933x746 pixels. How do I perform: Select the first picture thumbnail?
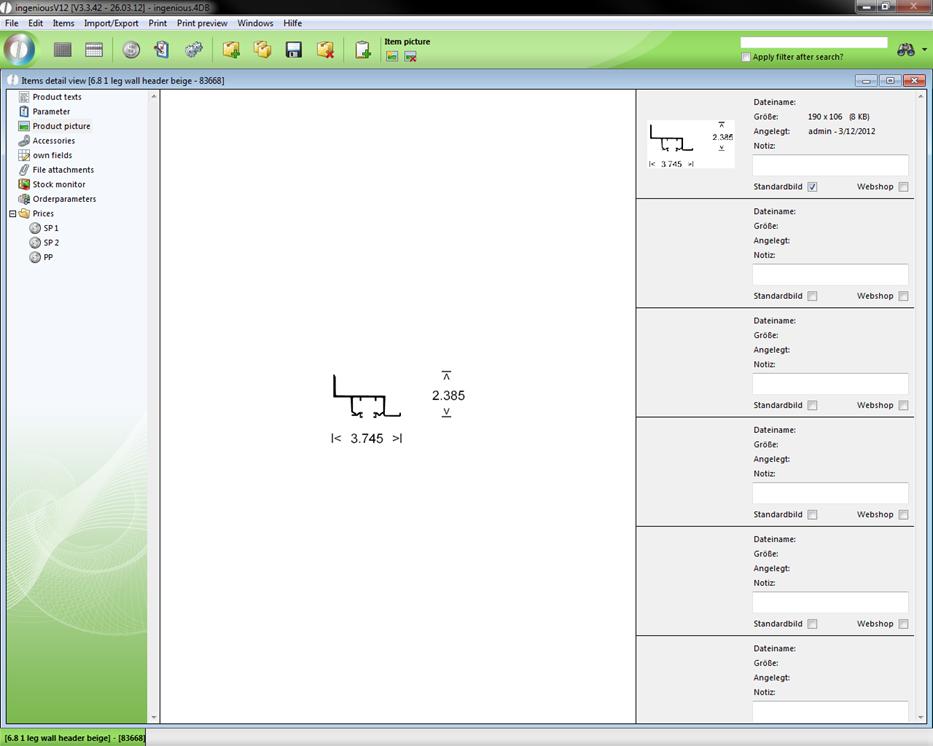click(690, 144)
